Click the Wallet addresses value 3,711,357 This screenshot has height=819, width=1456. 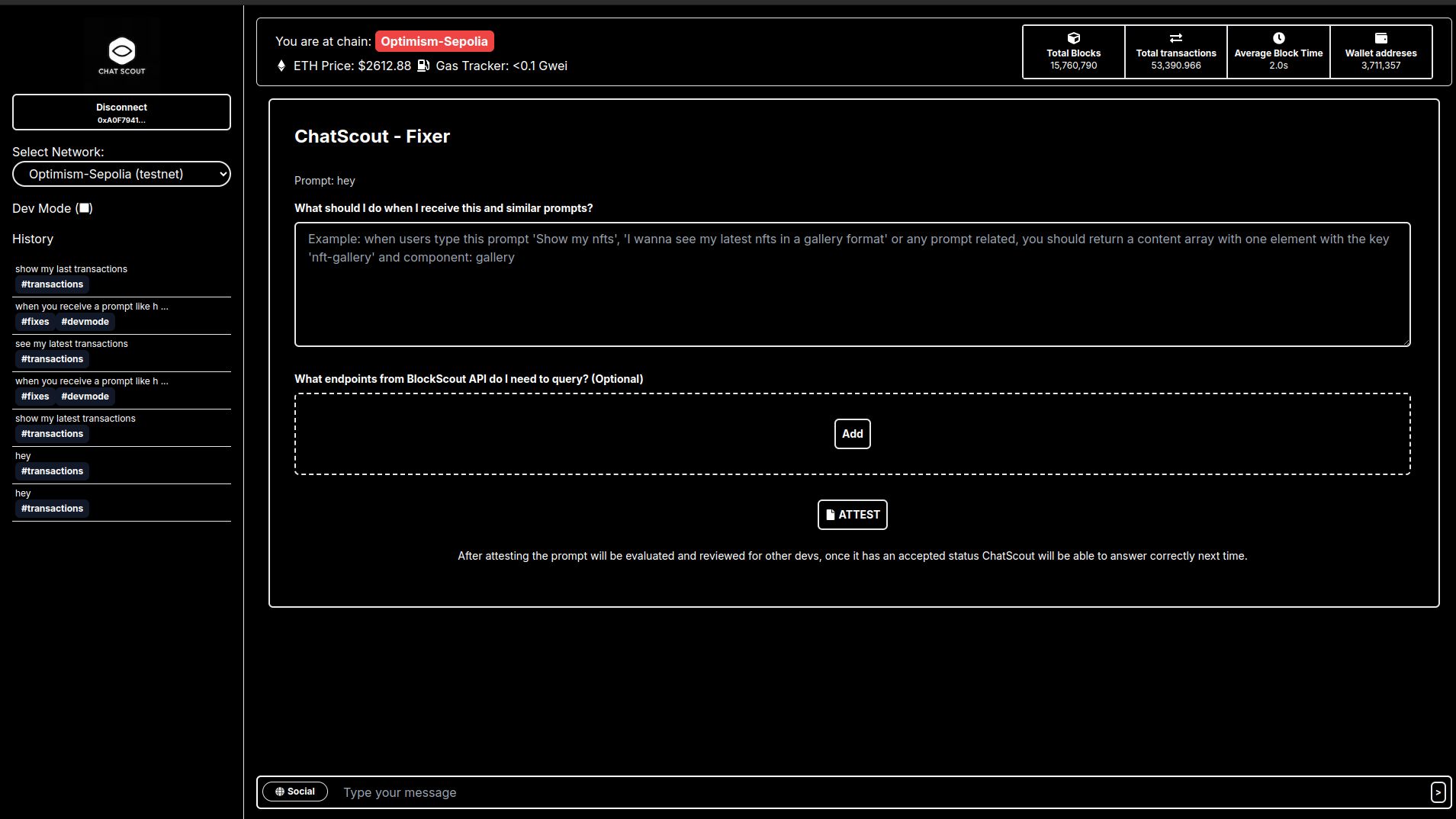(x=1381, y=66)
